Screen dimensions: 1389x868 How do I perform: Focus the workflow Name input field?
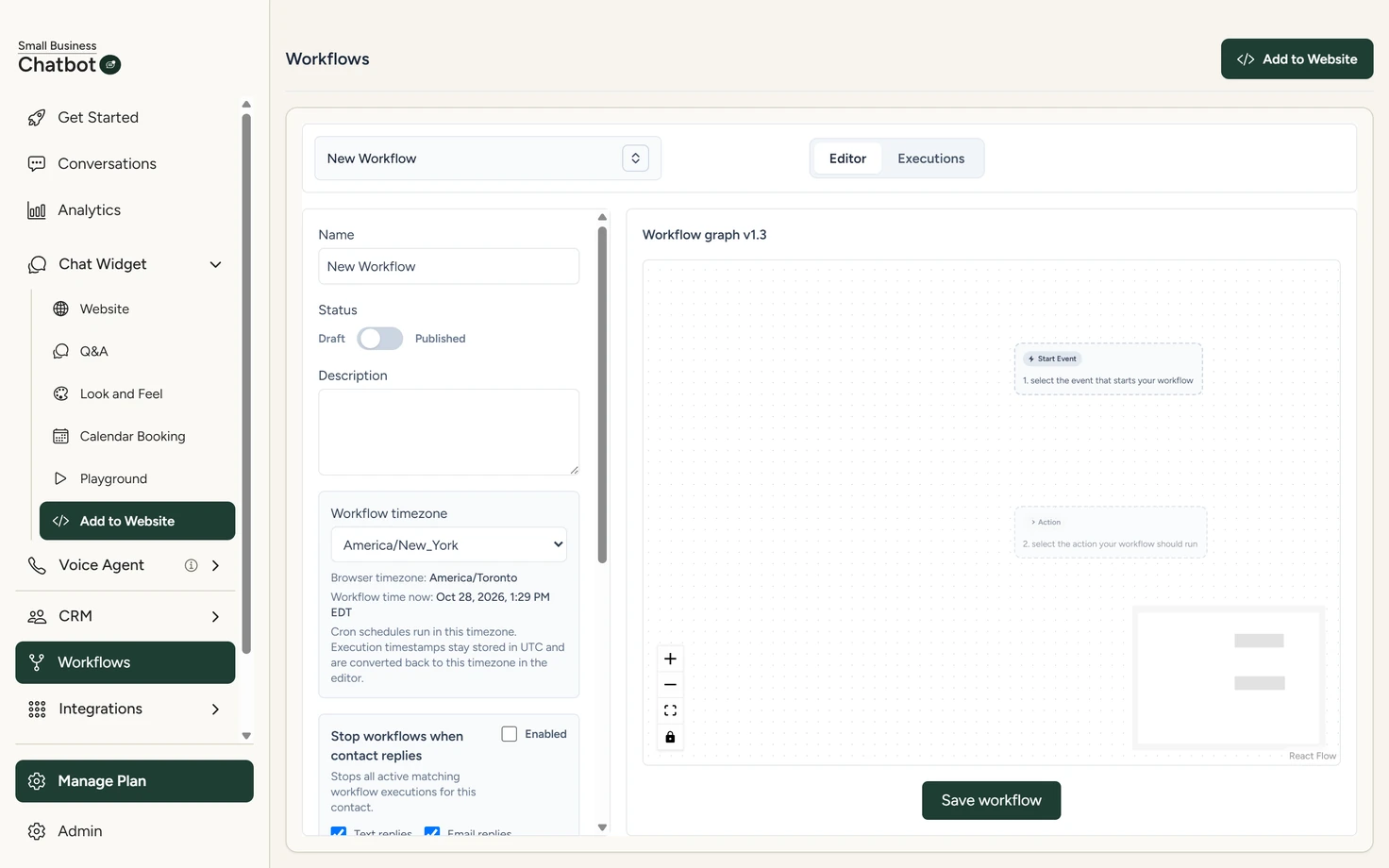(449, 266)
